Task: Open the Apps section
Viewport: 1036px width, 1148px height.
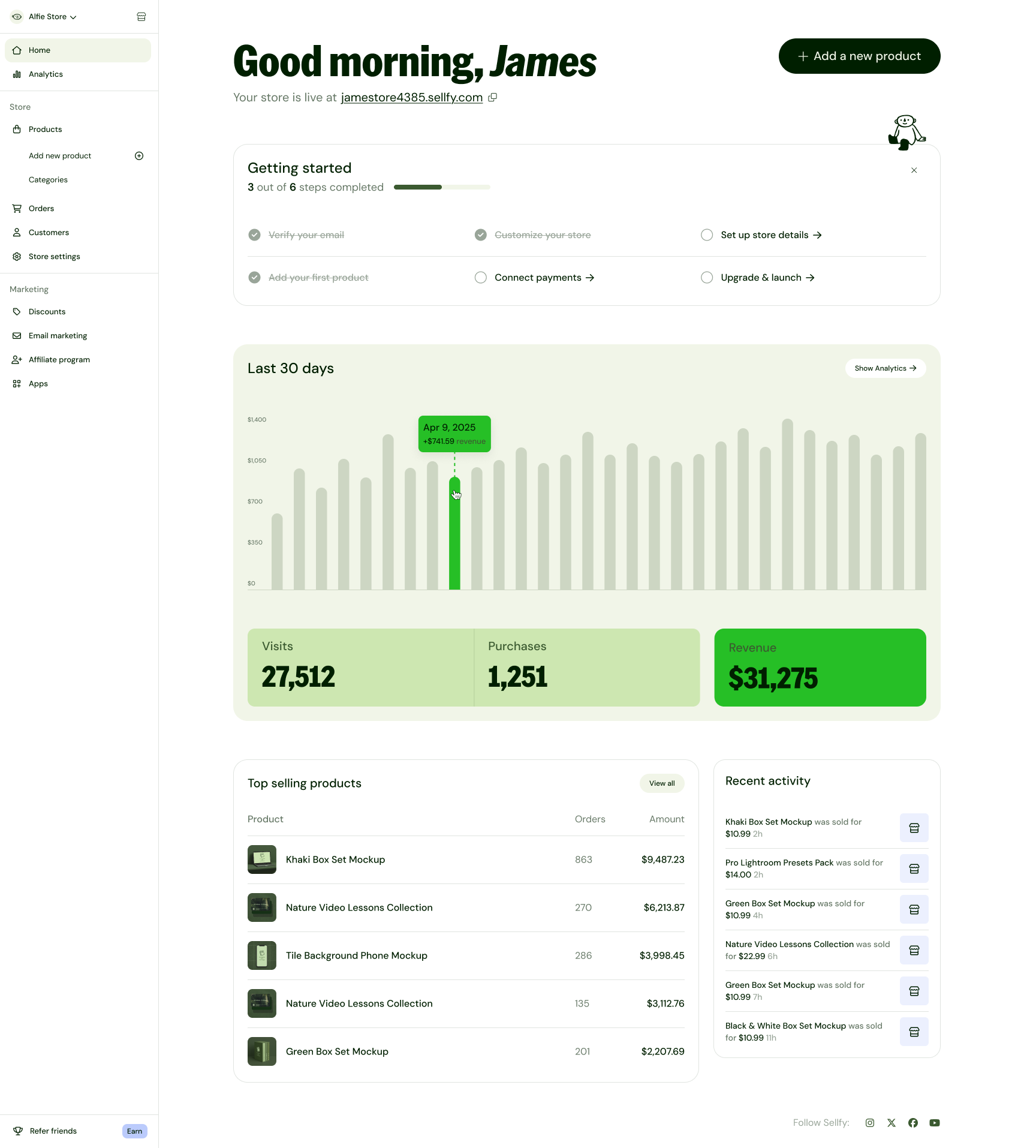Action: pyautogui.click(x=38, y=383)
